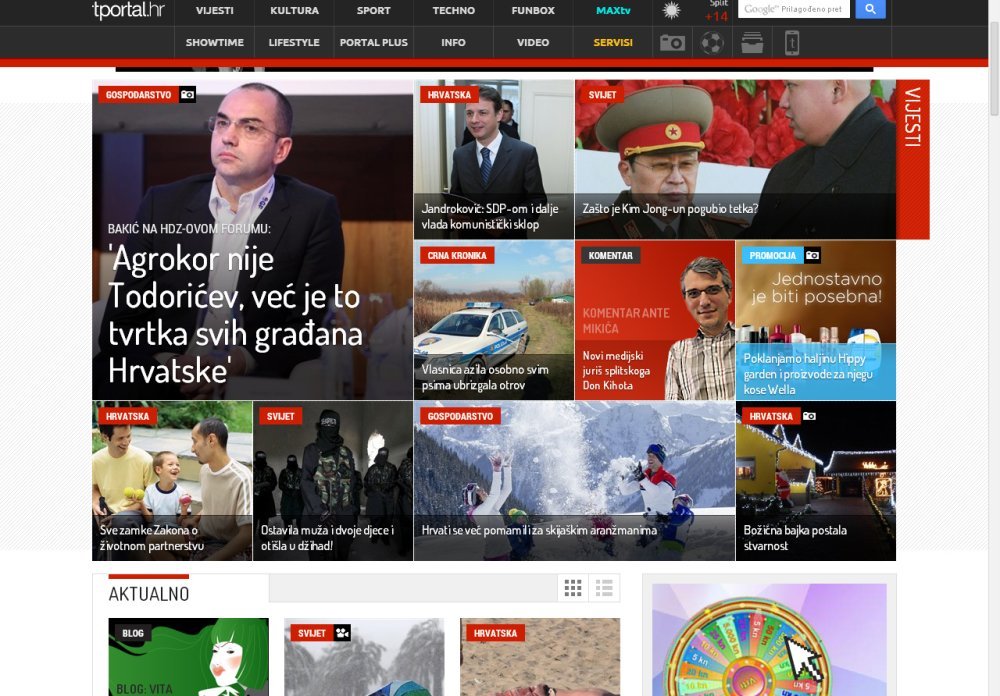Open the sun weather icon
1000x696 pixels.
coord(672,10)
